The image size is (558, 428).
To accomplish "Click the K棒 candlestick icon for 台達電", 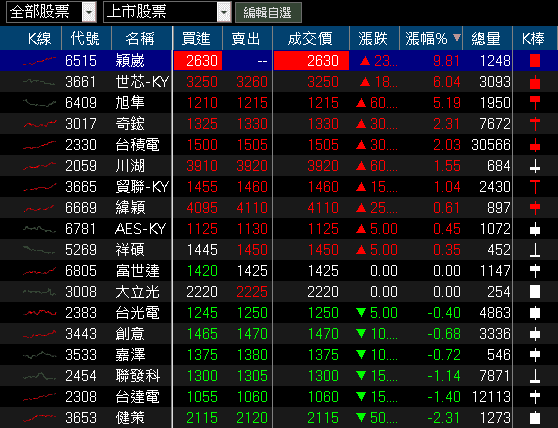I will [535, 397].
